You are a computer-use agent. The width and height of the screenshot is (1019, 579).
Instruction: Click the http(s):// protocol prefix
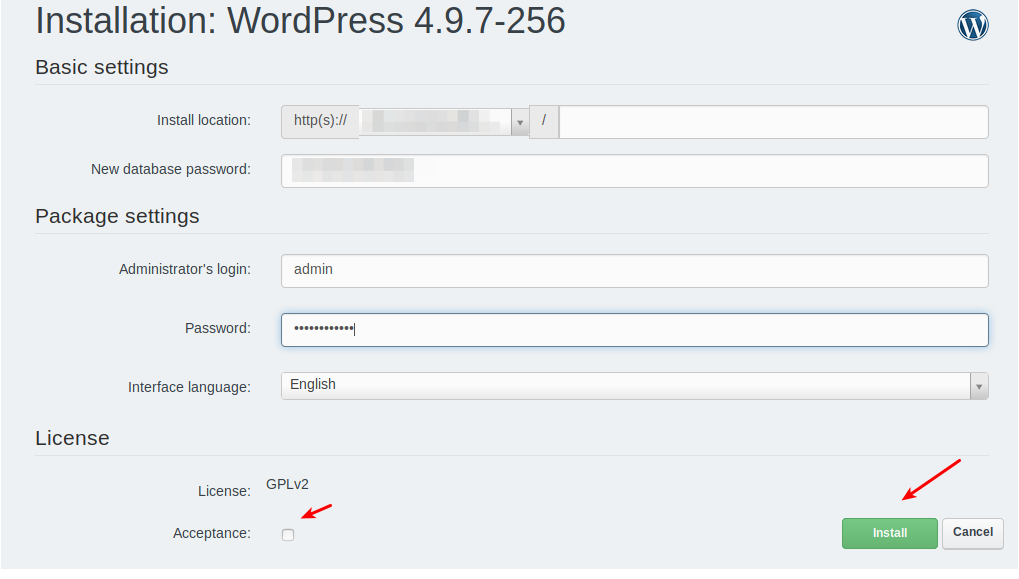click(x=320, y=121)
